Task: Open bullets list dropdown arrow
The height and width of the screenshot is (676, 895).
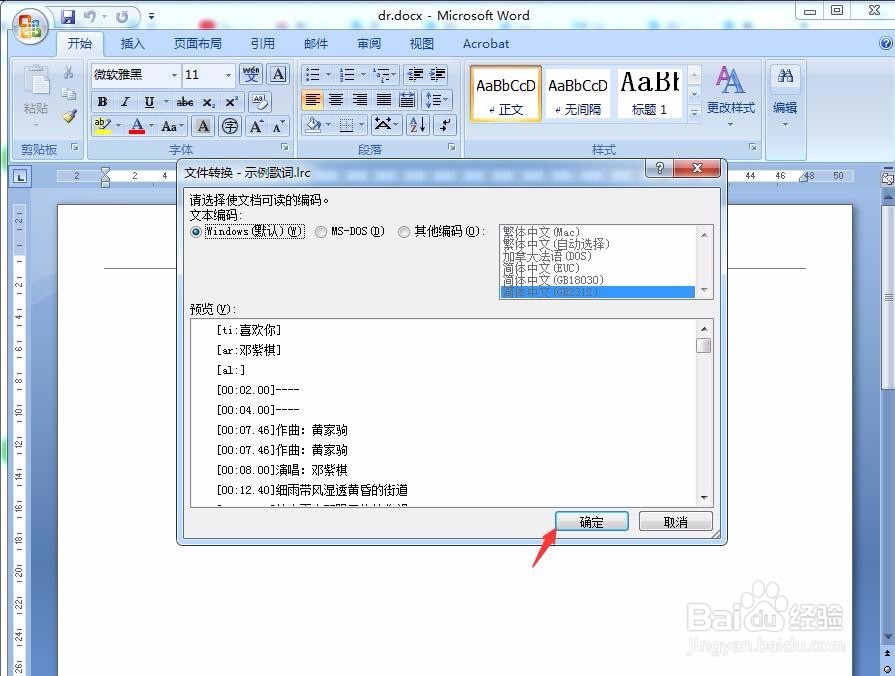Action: [x=328, y=74]
